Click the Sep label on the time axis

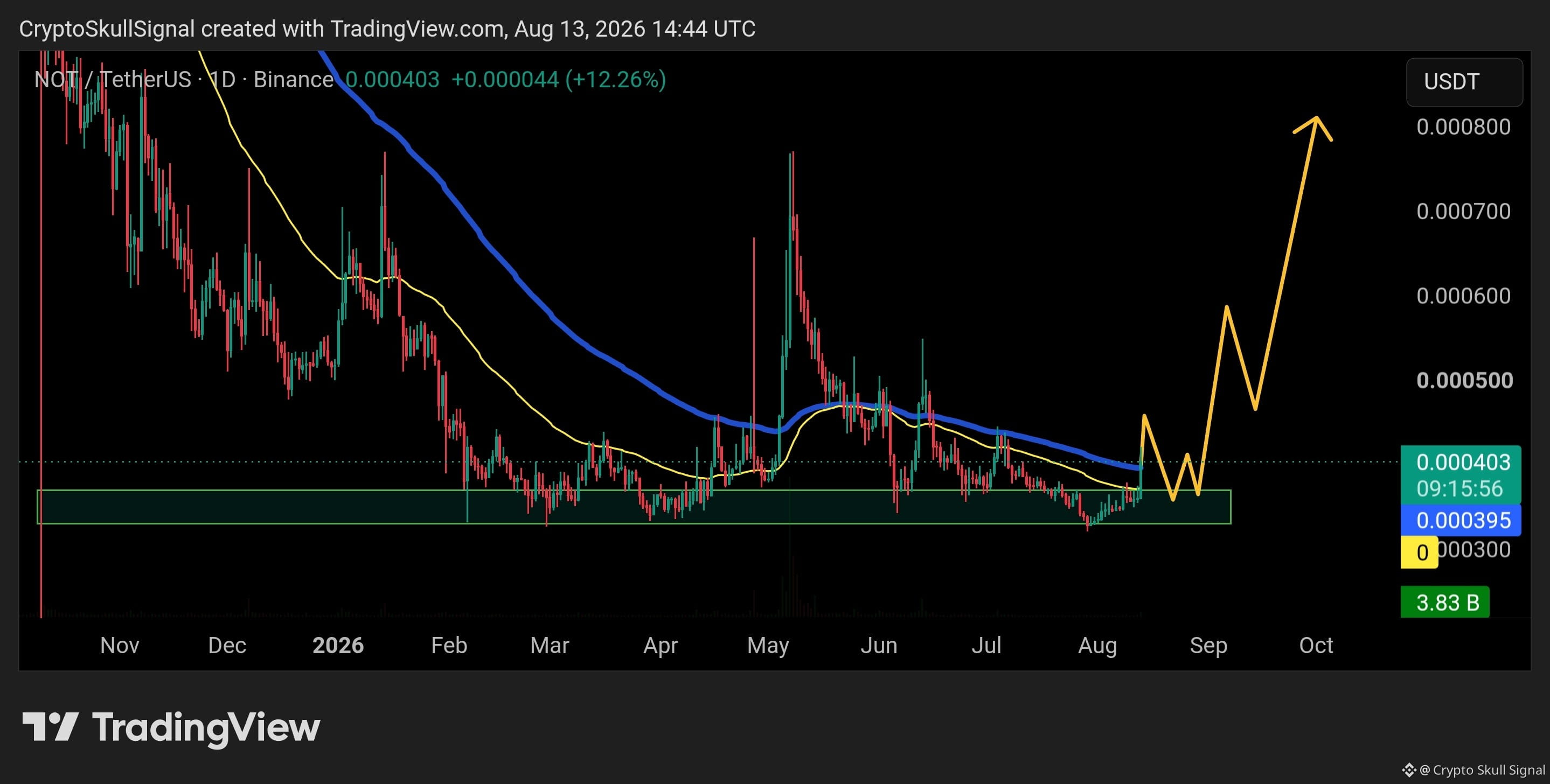[1208, 646]
